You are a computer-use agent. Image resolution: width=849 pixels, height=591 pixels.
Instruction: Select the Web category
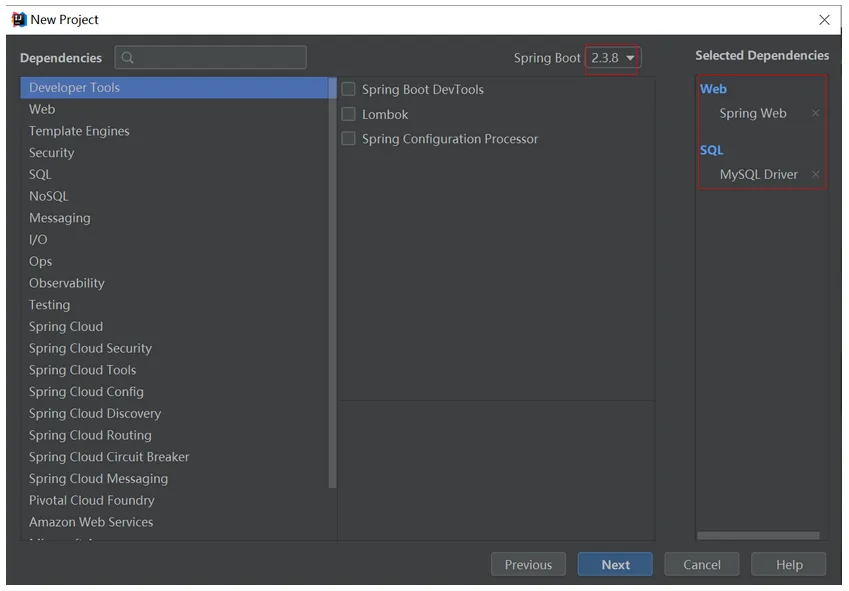174,109
